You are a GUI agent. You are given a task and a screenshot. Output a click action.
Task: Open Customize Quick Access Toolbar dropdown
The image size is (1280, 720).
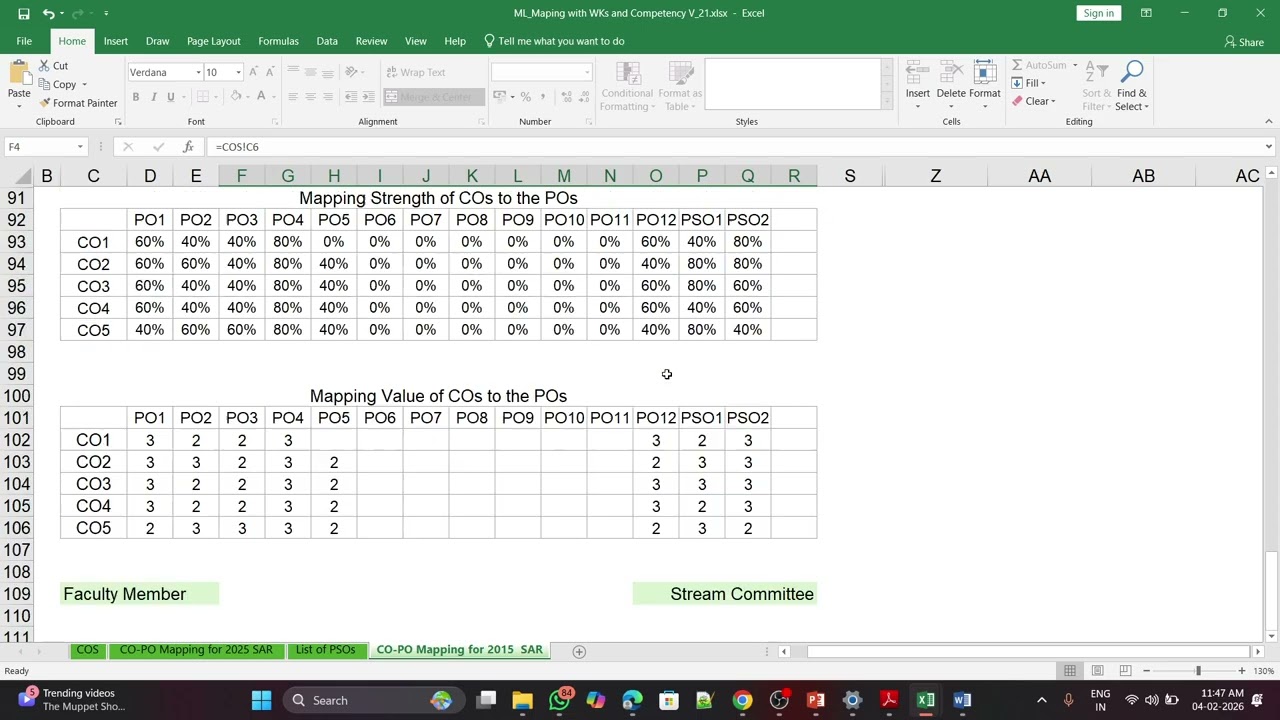tap(106, 13)
